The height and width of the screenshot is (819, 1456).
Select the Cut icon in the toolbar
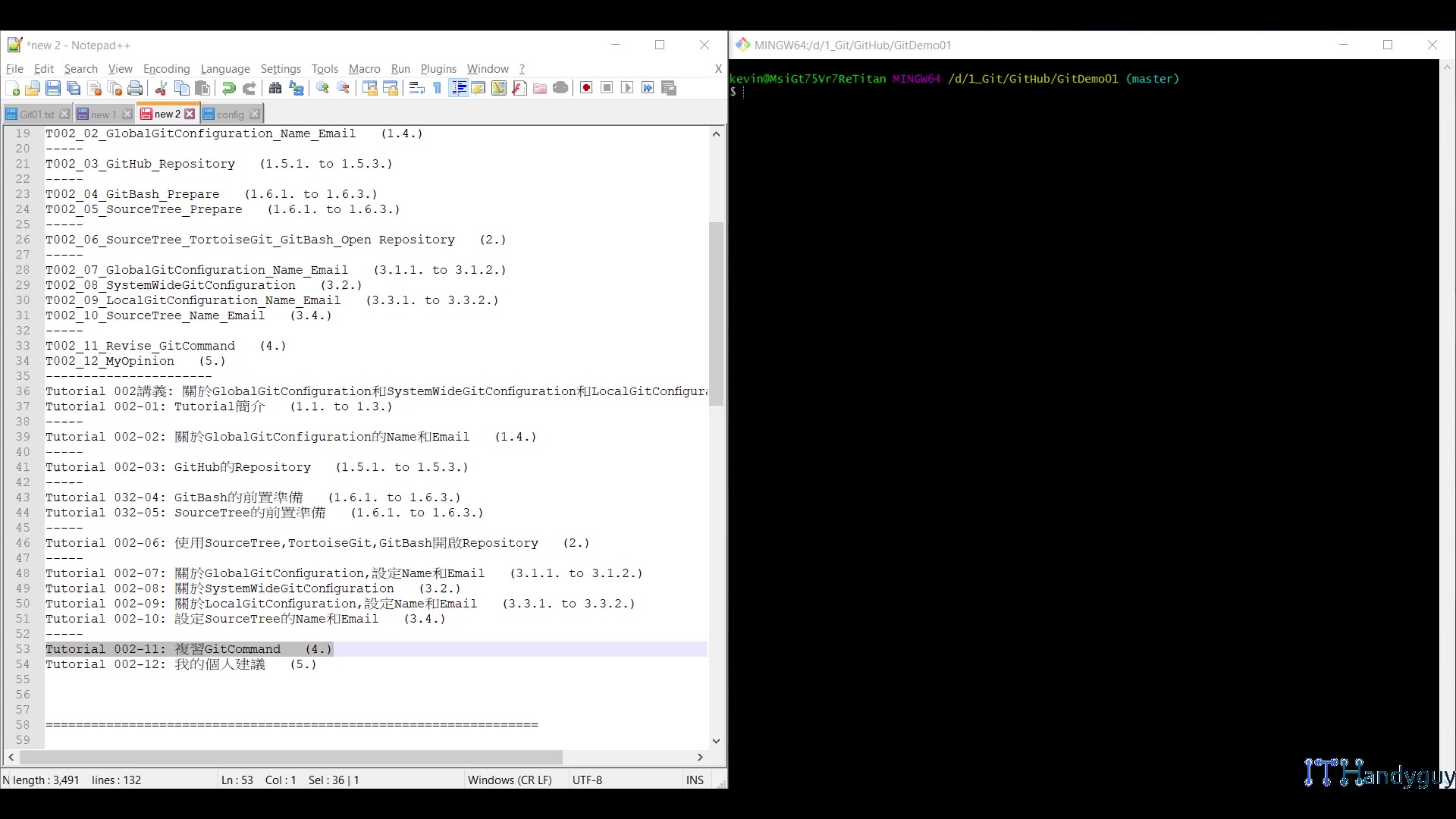click(160, 88)
